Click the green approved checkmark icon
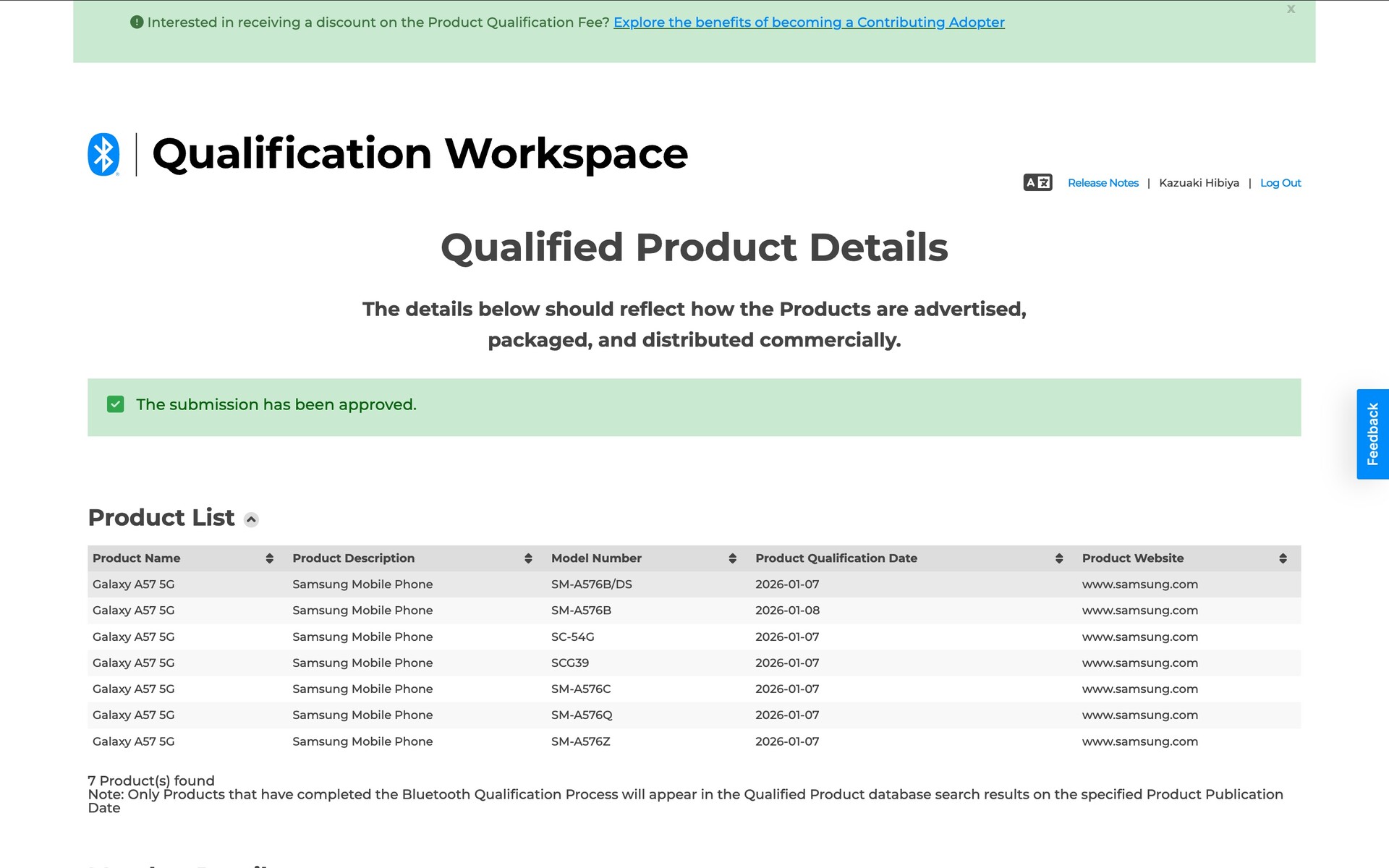 (116, 404)
